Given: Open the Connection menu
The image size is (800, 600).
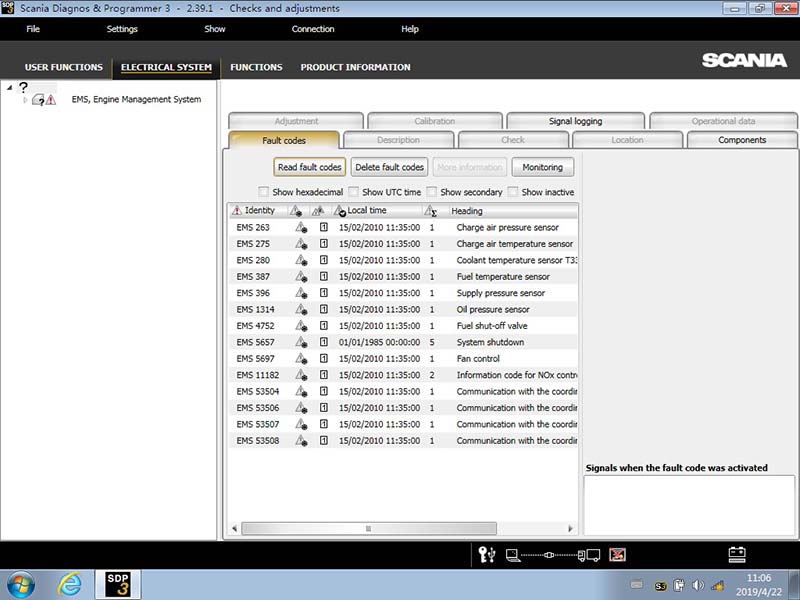Looking at the screenshot, I should (x=313, y=29).
